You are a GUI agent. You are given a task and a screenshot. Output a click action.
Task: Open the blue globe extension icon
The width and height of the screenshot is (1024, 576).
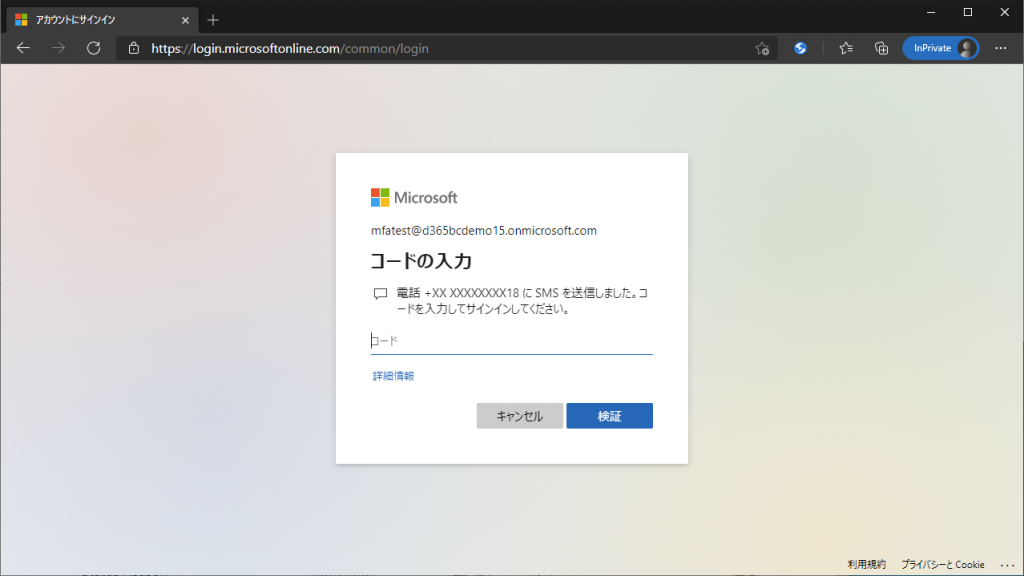click(x=800, y=48)
